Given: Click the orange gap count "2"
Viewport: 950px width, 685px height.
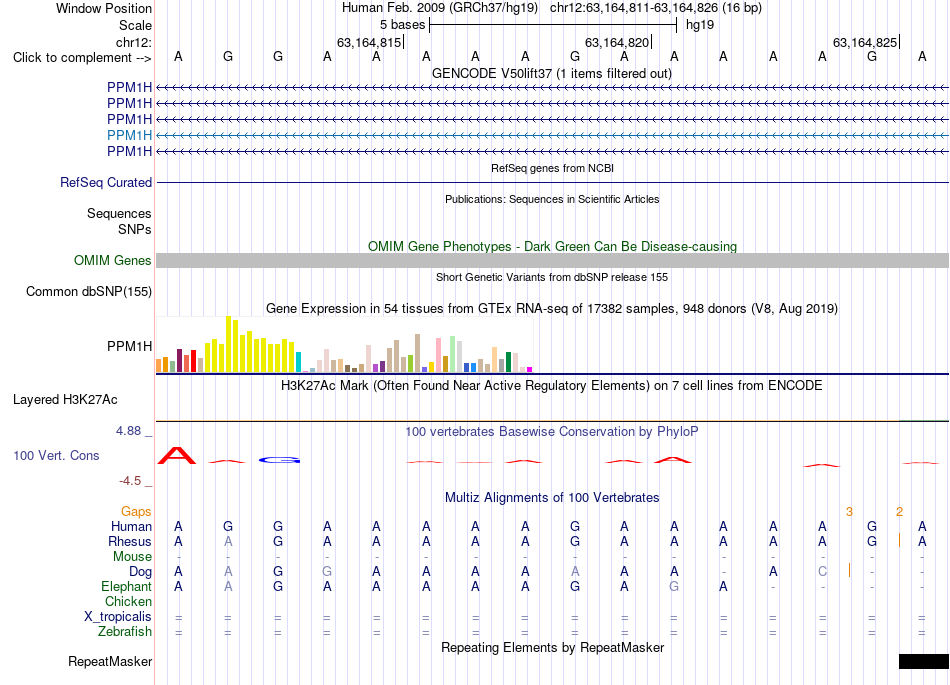Looking at the screenshot, I should [x=899, y=512].
